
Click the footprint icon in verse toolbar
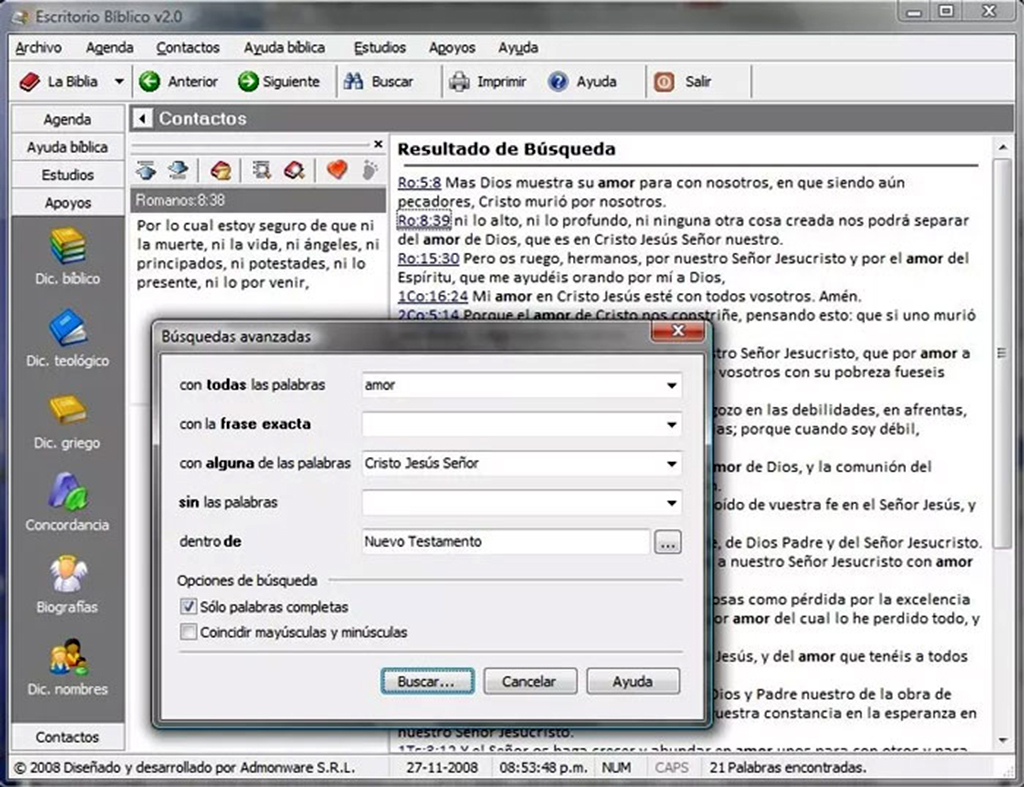(x=370, y=170)
